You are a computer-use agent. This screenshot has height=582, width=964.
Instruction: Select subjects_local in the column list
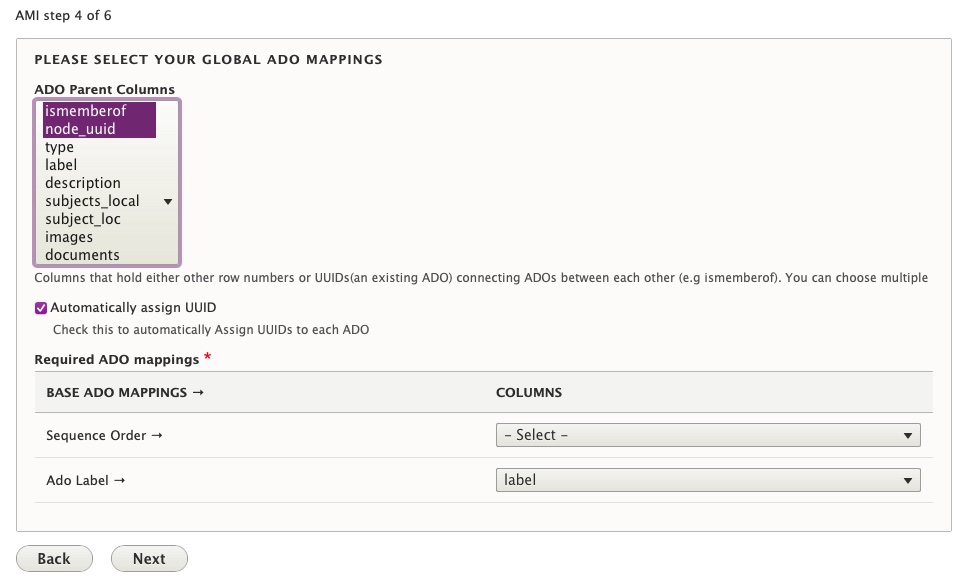[99, 201]
